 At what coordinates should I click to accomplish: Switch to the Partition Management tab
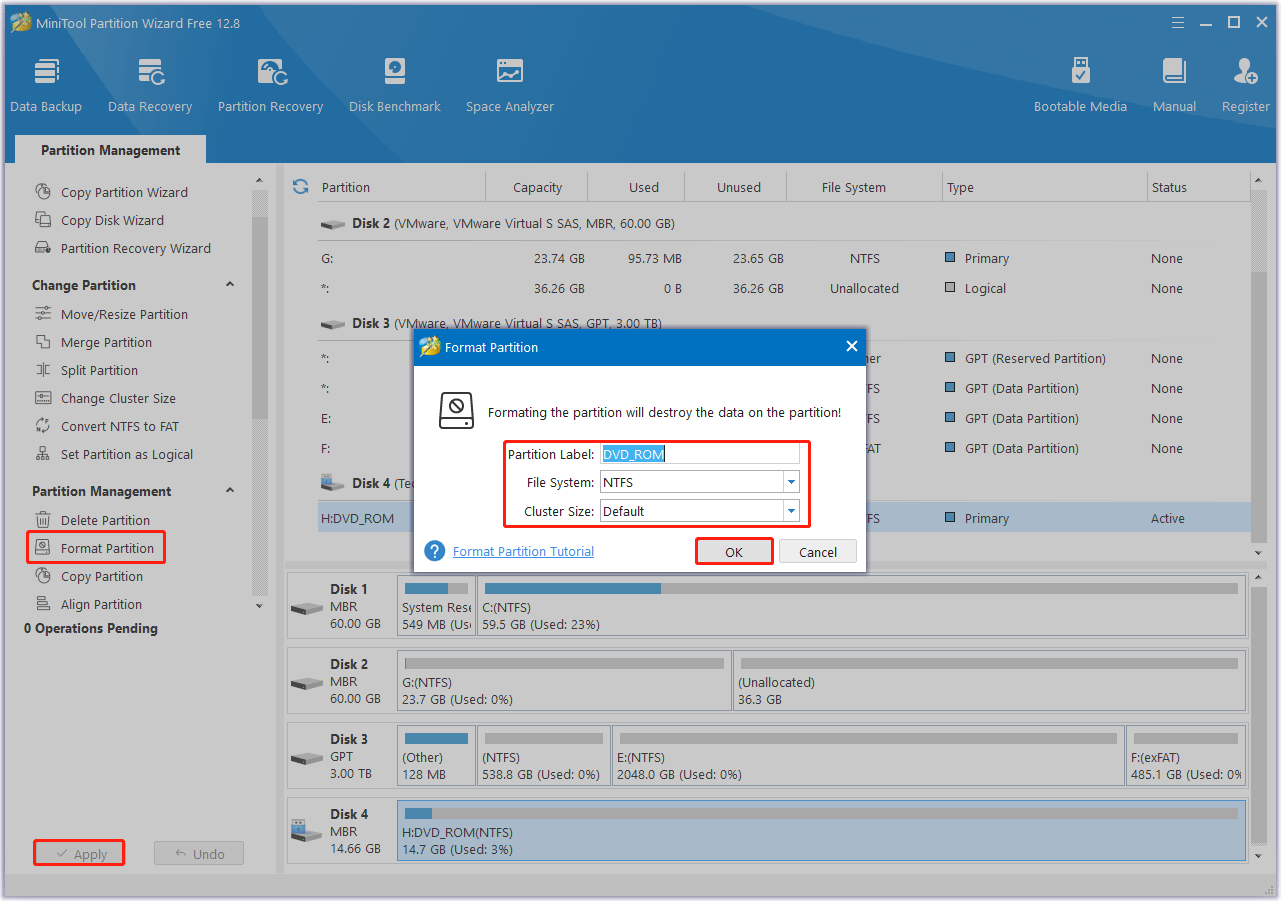pos(109,149)
